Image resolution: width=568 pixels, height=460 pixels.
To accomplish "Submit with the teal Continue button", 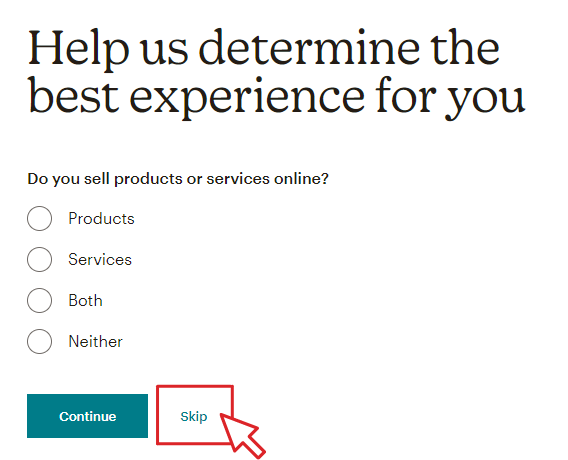I will pos(87,416).
